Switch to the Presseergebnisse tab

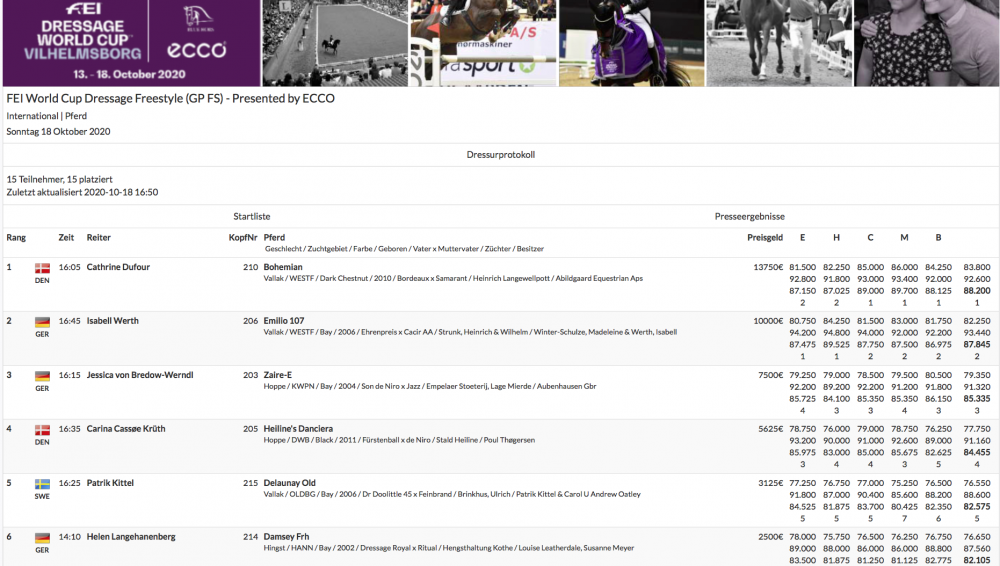tap(749, 216)
